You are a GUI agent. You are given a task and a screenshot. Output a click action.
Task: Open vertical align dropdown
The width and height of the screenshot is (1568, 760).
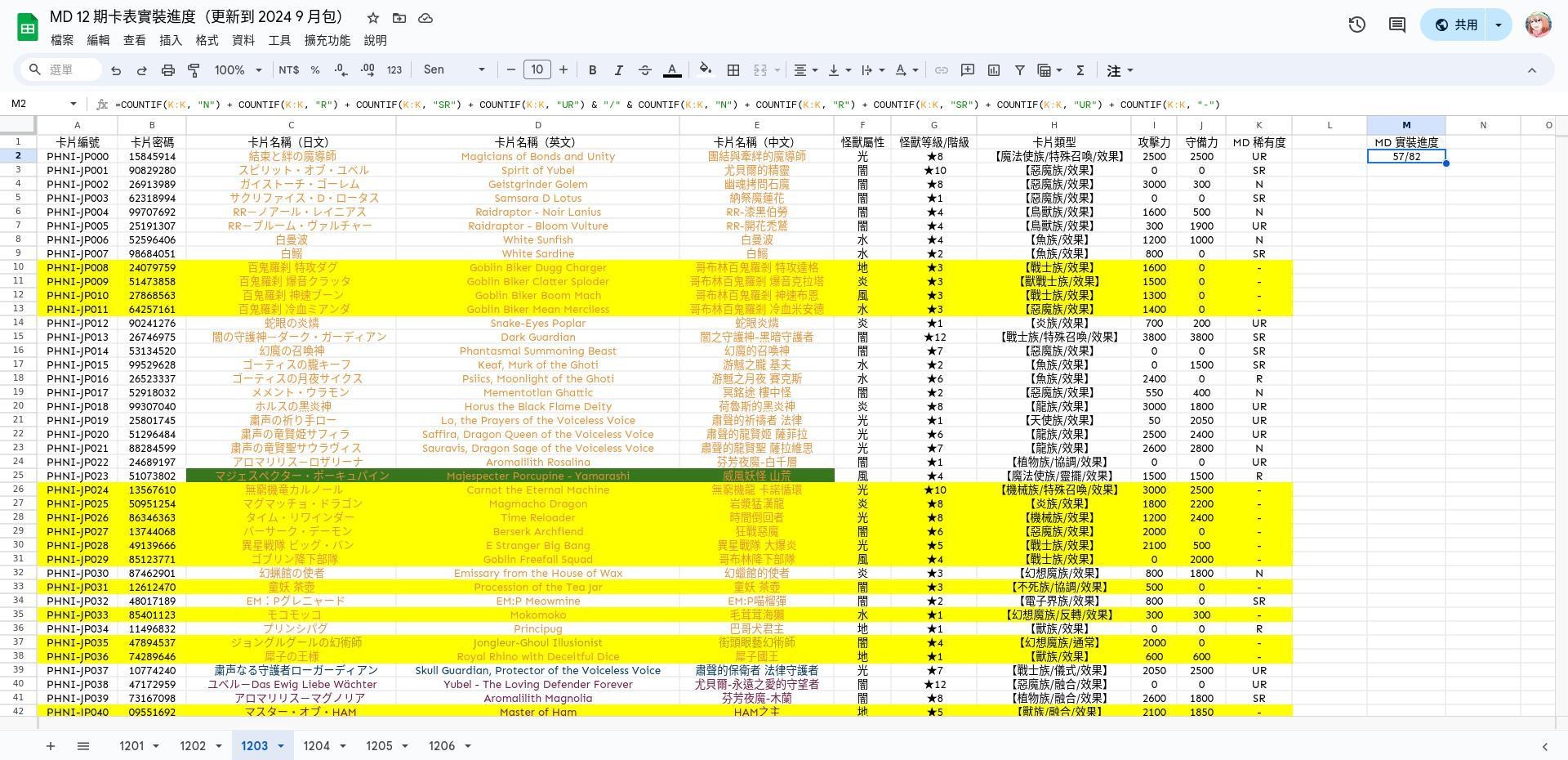pos(840,70)
